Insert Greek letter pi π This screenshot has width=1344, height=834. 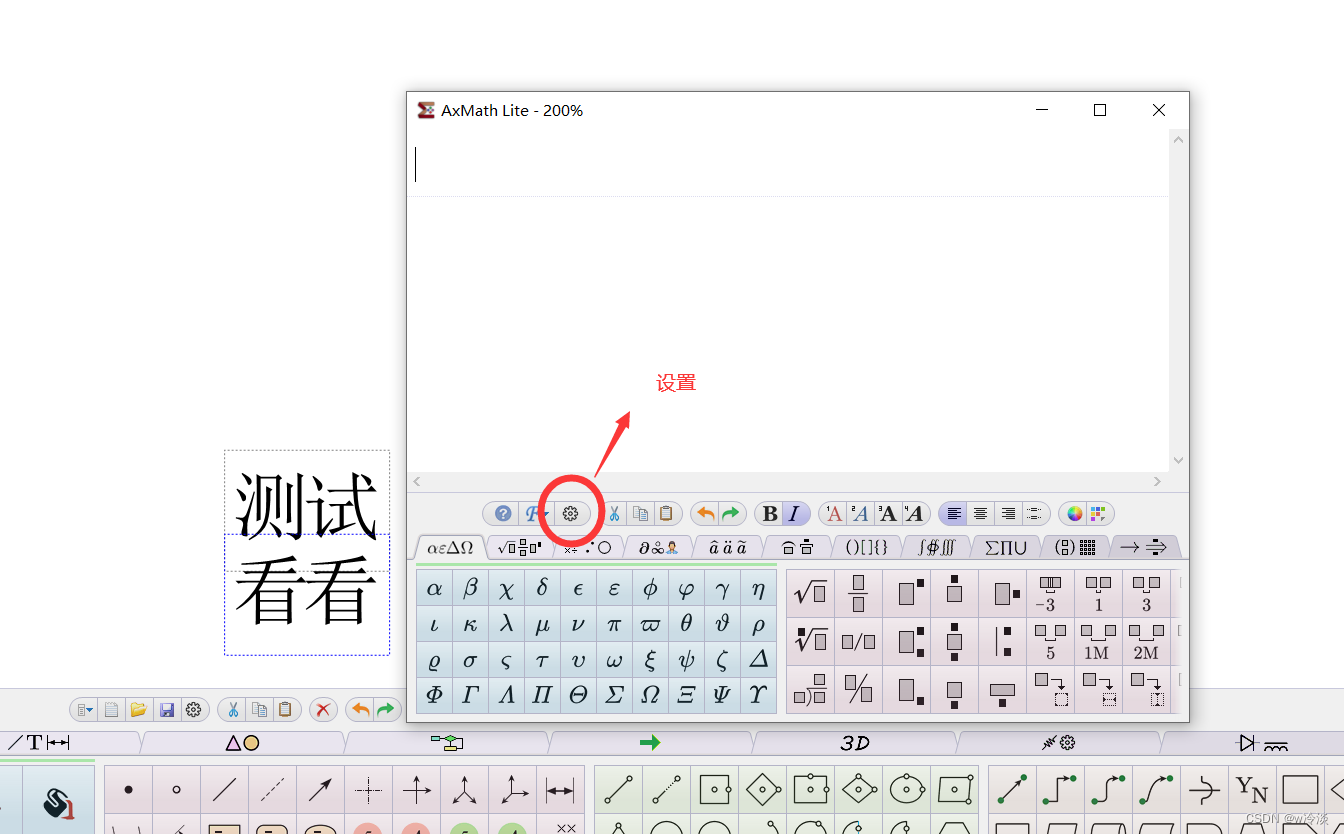point(614,624)
